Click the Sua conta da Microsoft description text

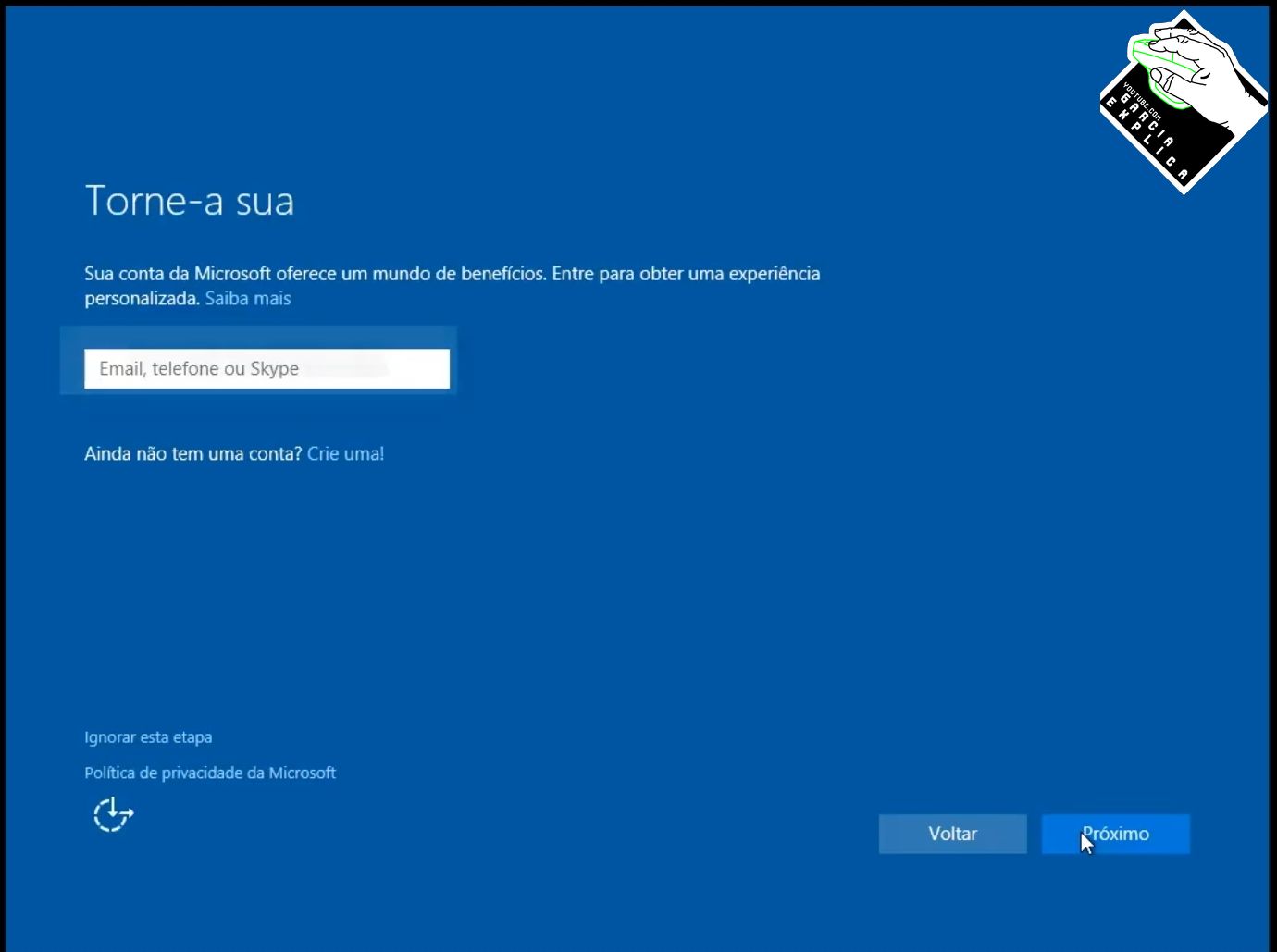click(x=453, y=286)
